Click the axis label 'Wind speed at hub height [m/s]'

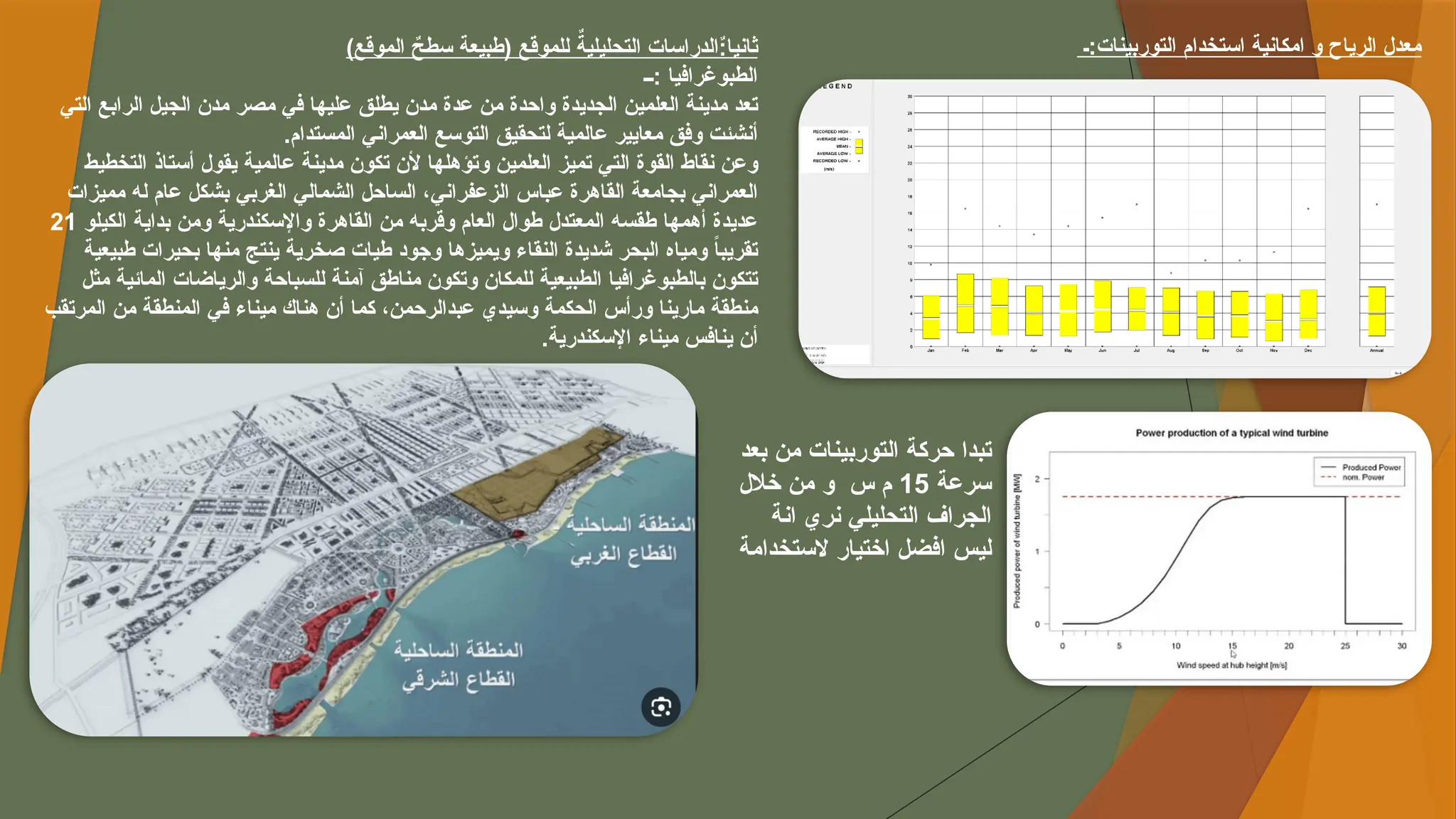click(x=1231, y=665)
